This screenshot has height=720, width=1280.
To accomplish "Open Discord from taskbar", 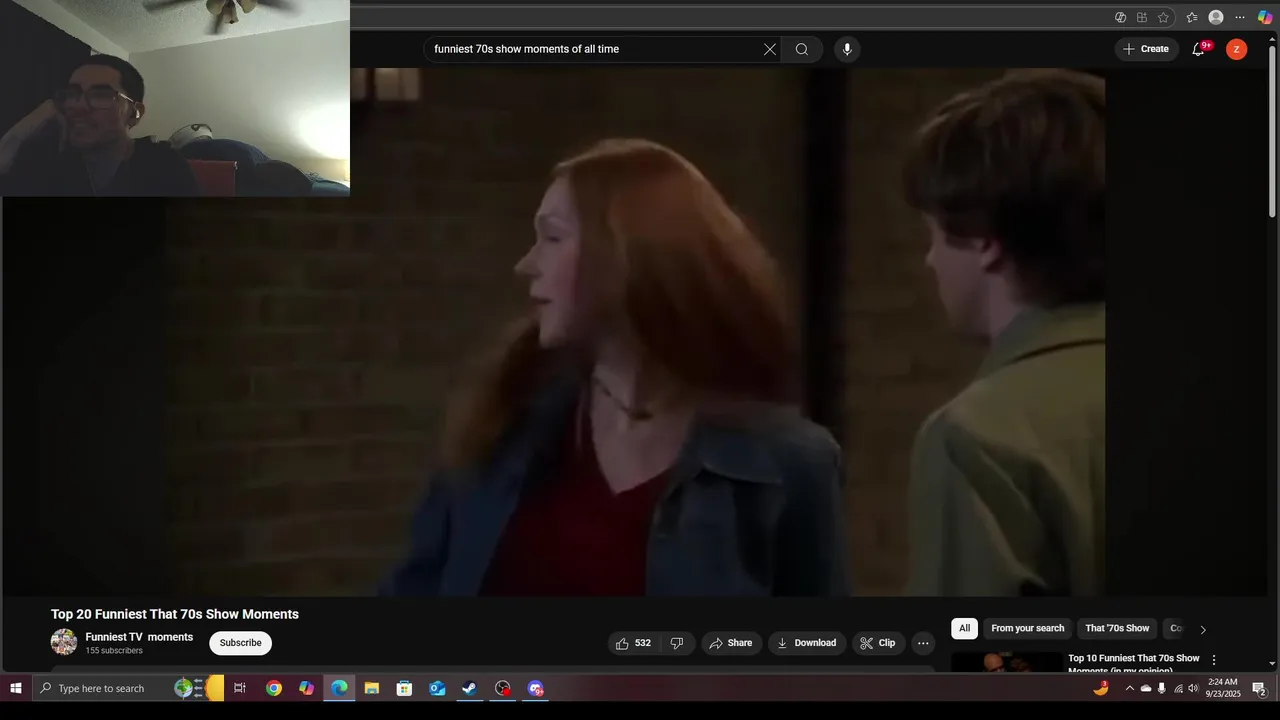I will (536, 688).
